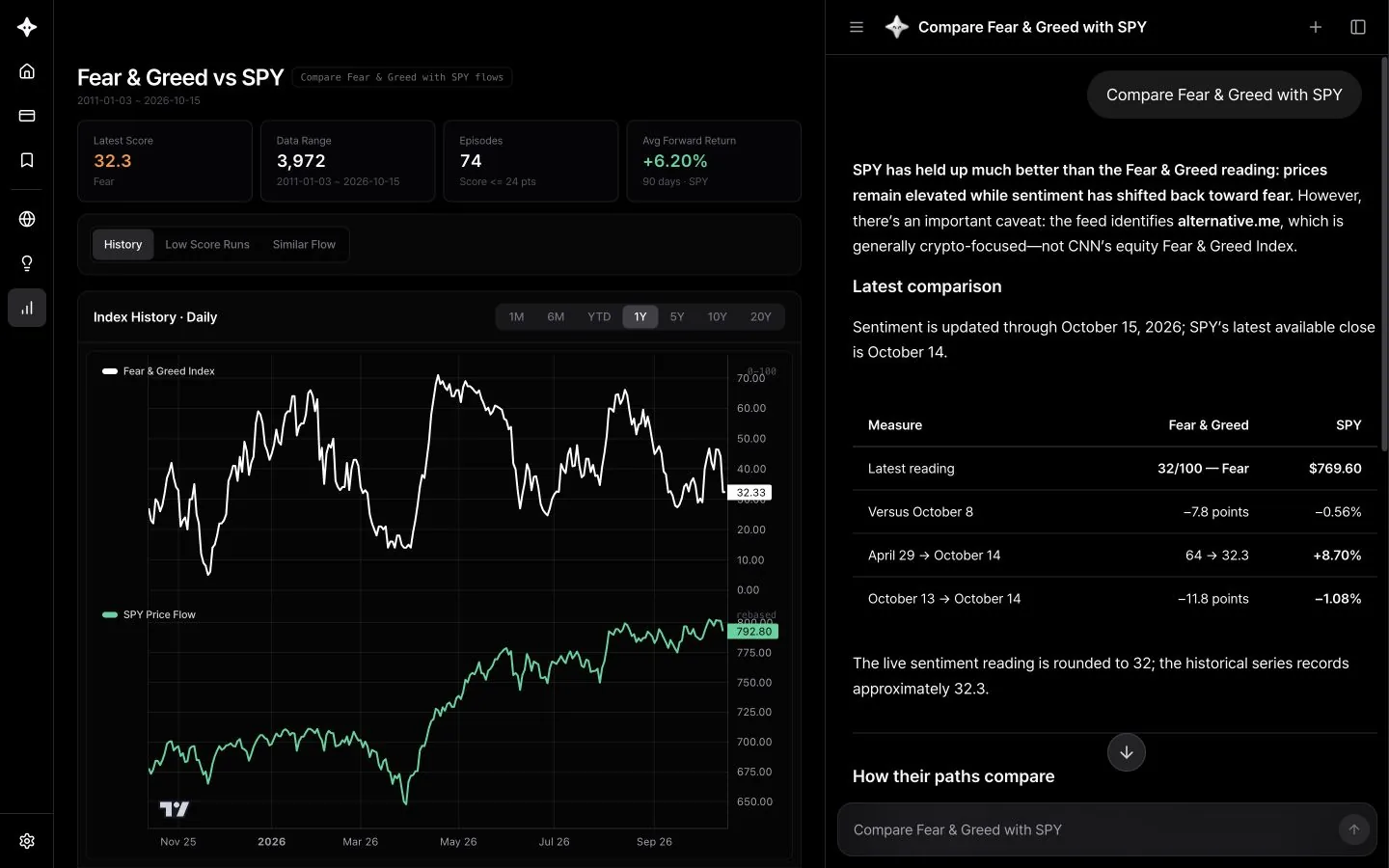Open the bookmark icon in sidebar

pyautogui.click(x=27, y=160)
